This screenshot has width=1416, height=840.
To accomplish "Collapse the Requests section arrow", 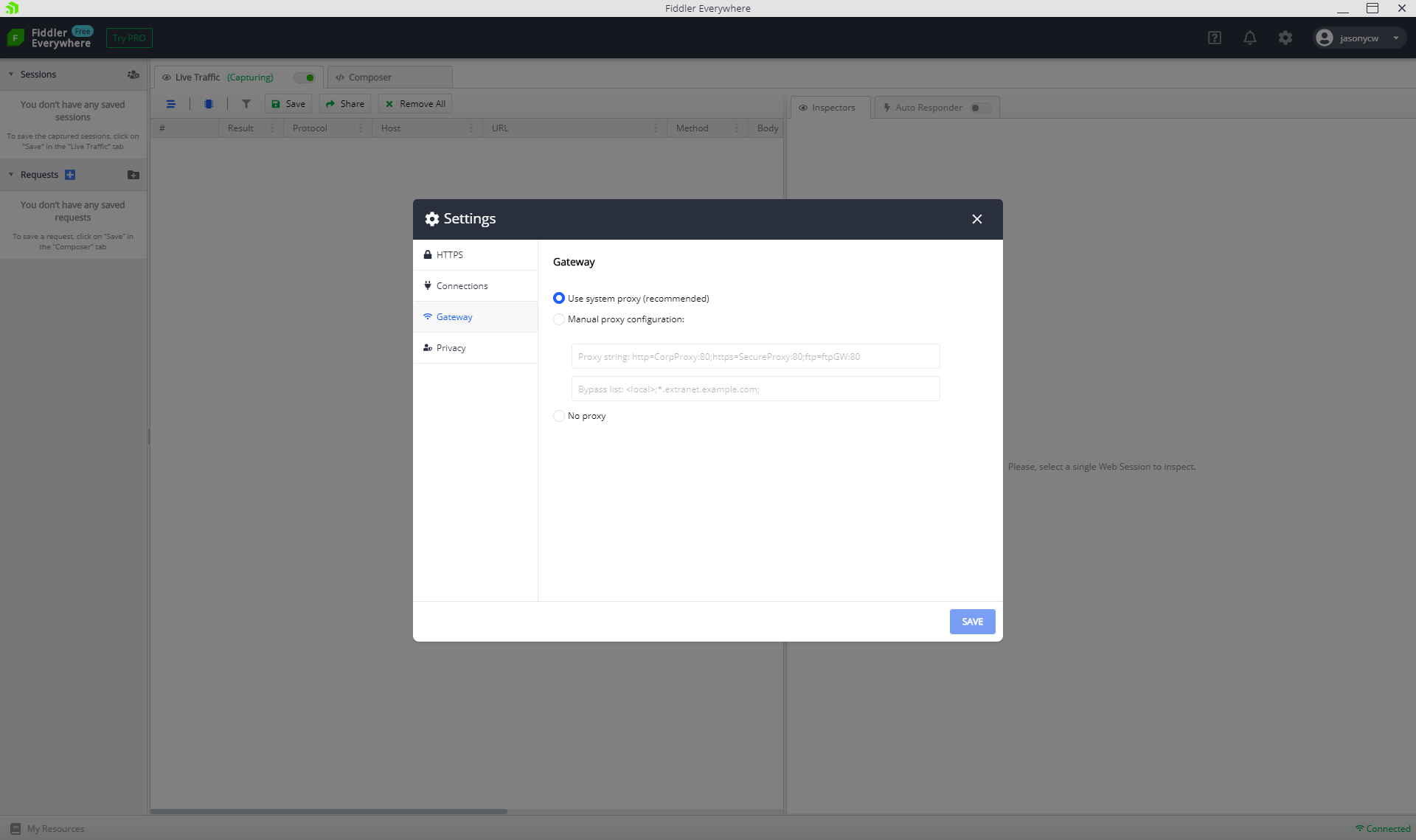I will [11, 175].
